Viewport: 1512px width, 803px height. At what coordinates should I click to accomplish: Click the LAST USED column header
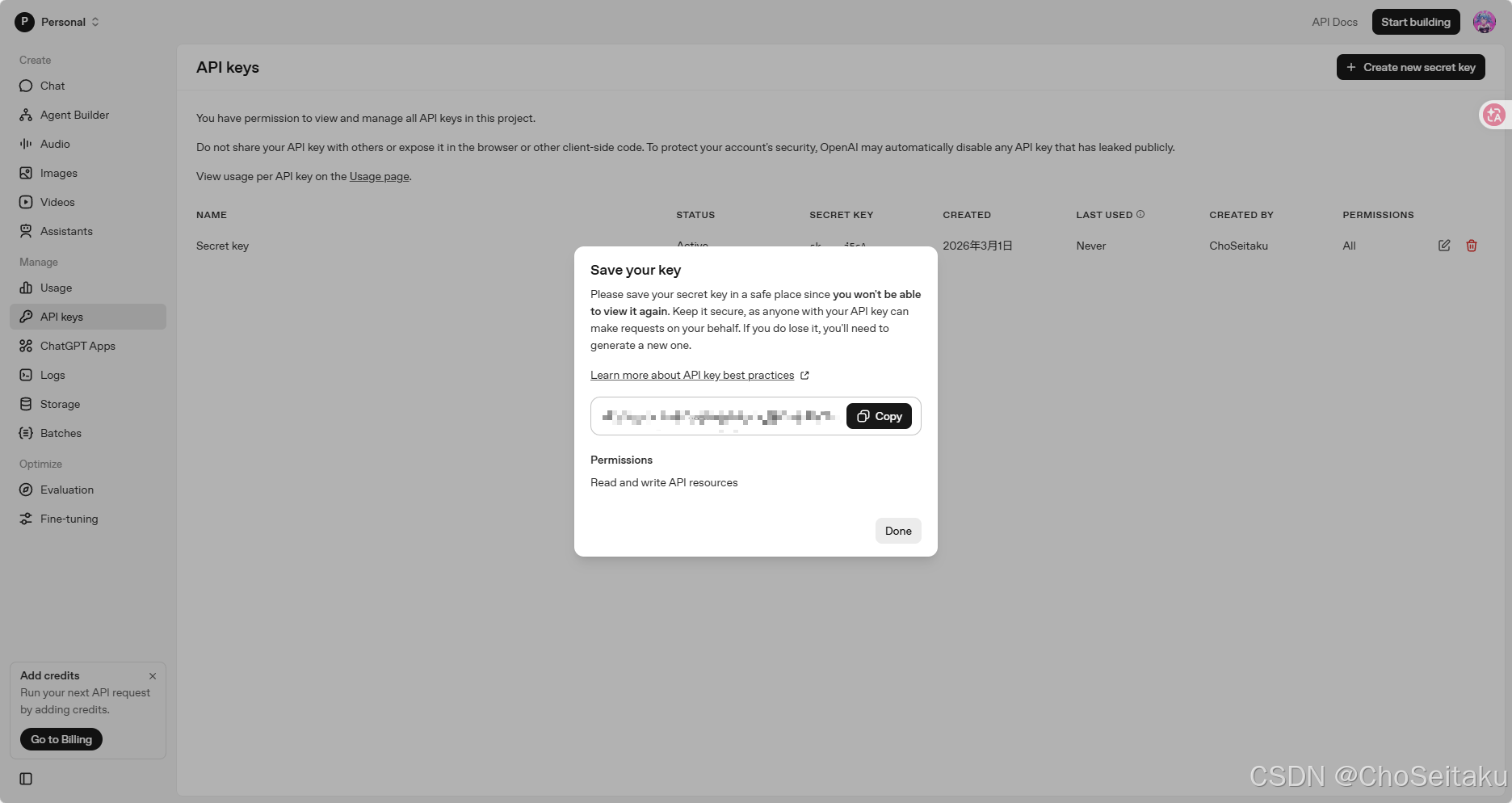tap(1104, 215)
